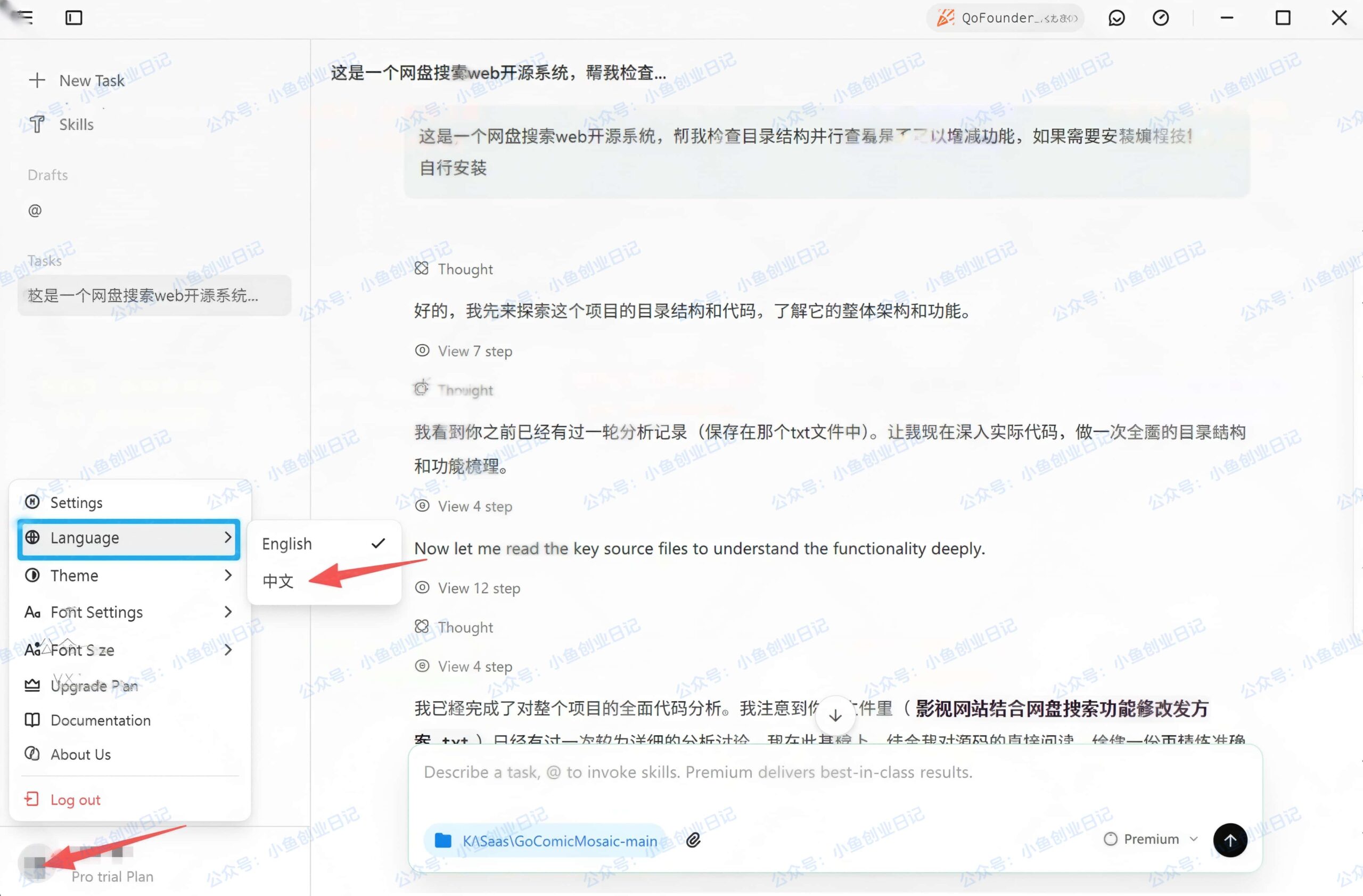
Task: Switch language to 中文
Action: pos(278,581)
